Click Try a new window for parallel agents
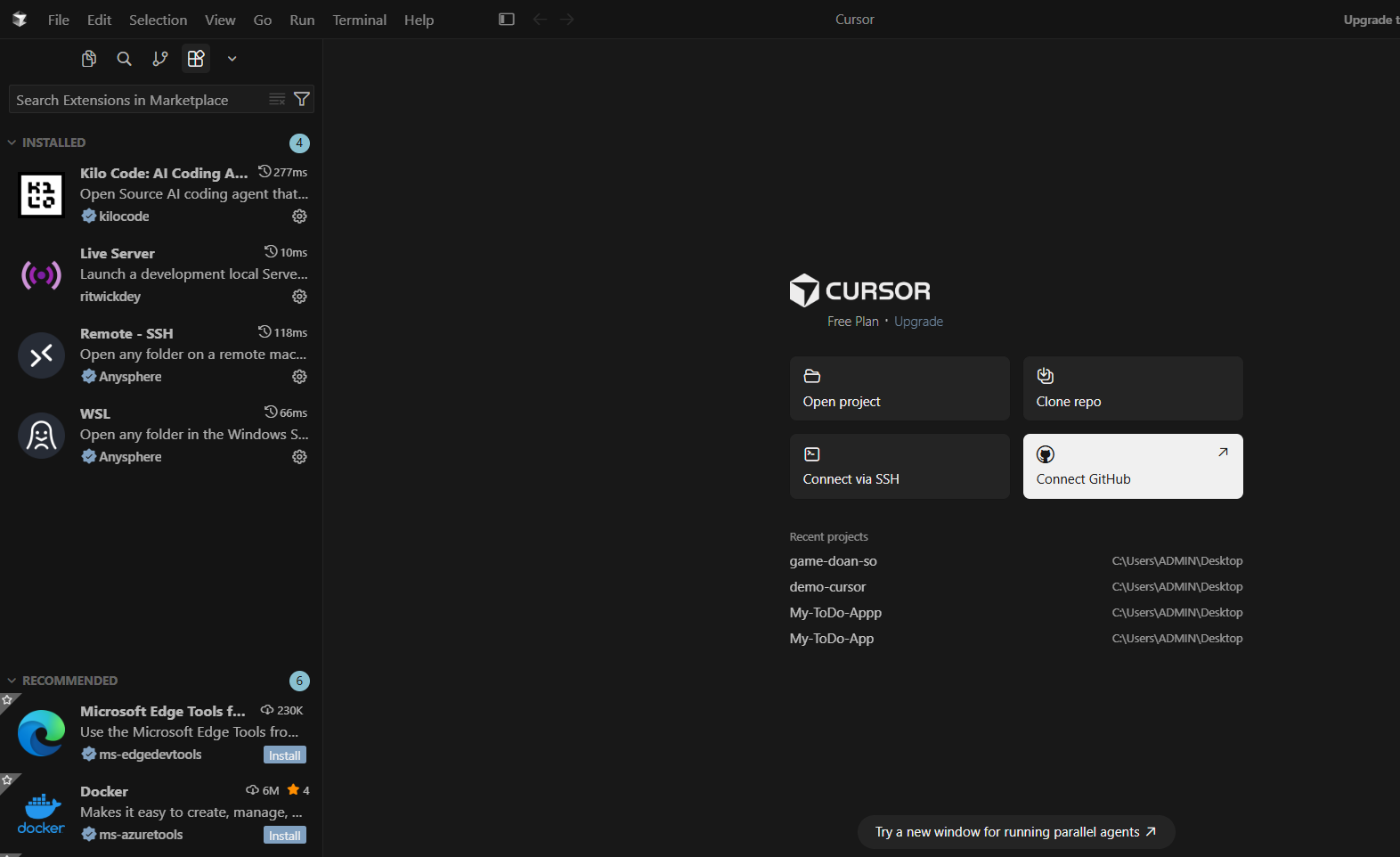The image size is (1400, 857). [x=1016, y=832]
